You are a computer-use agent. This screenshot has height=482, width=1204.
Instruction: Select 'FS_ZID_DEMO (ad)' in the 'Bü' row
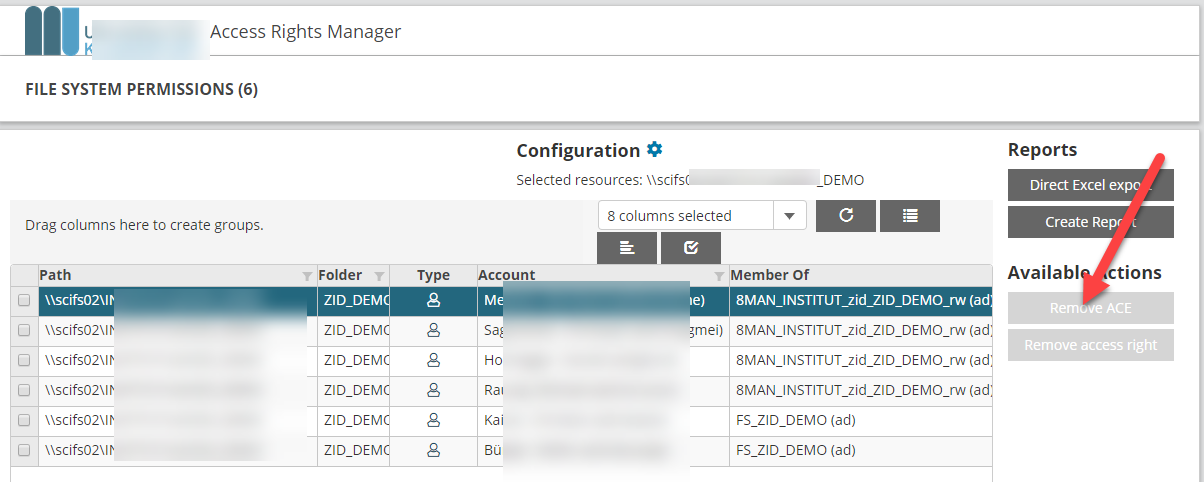(795, 450)
